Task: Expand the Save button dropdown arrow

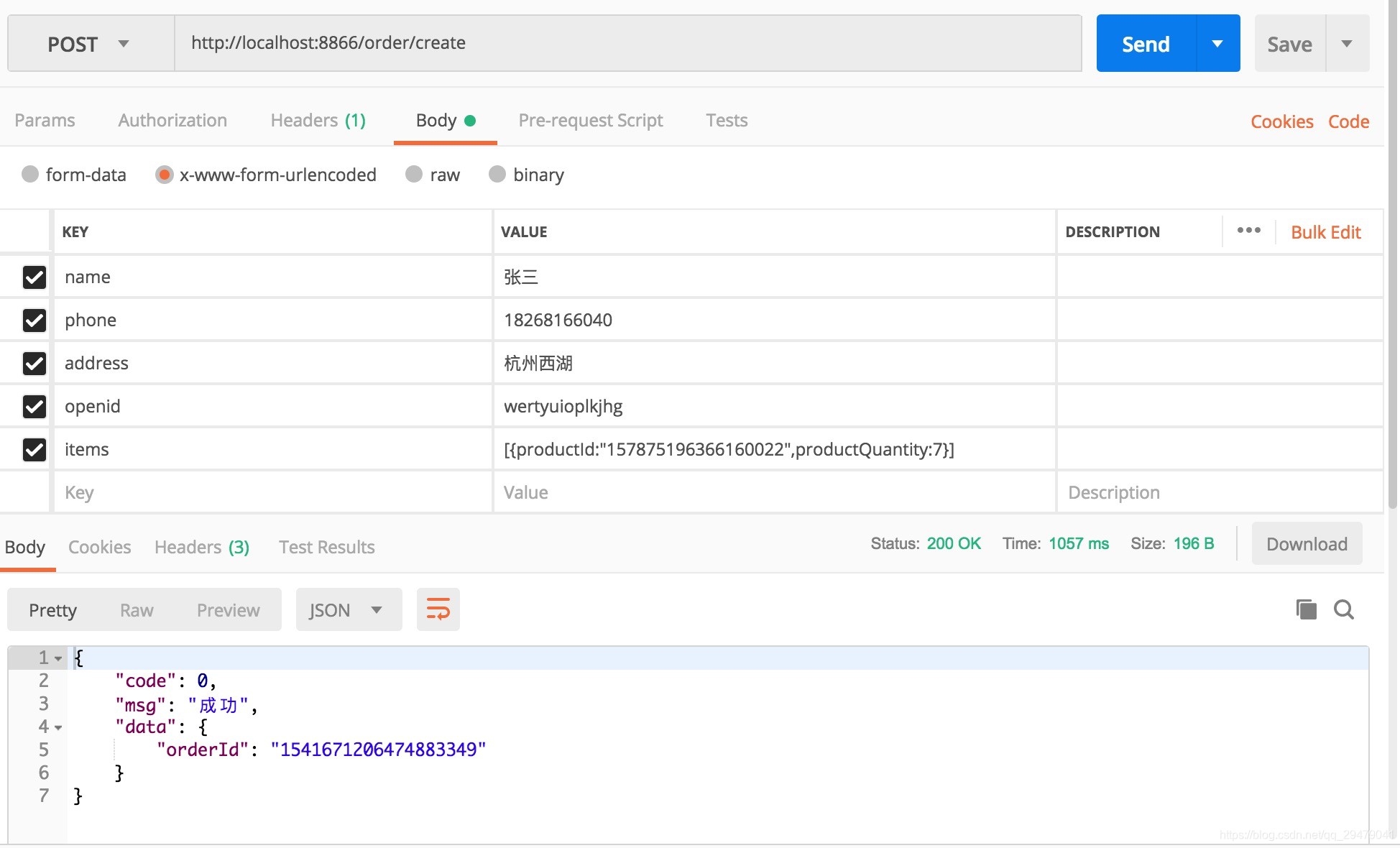Action: click(1347, 44)
